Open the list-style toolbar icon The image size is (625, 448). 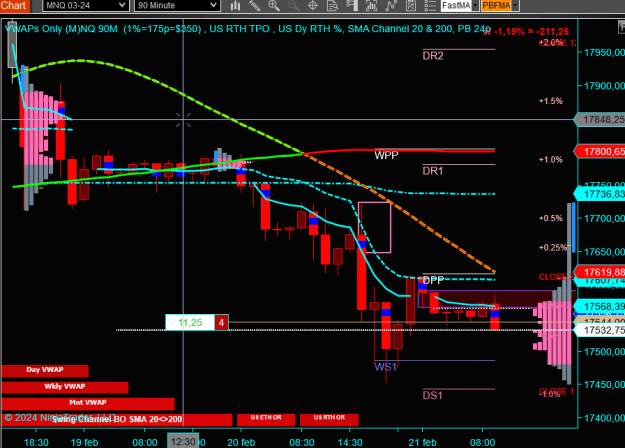click(x=430, y=5)
